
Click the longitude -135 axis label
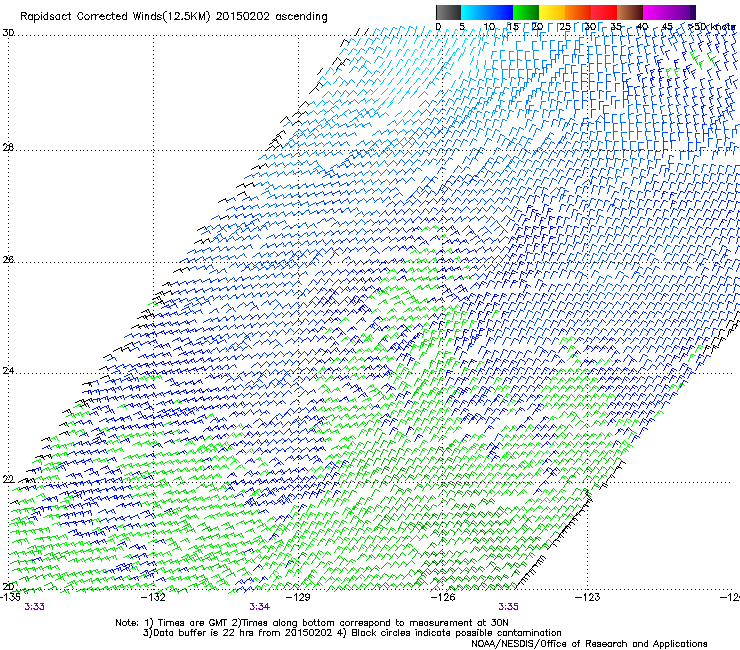click(x=10, y=597)
